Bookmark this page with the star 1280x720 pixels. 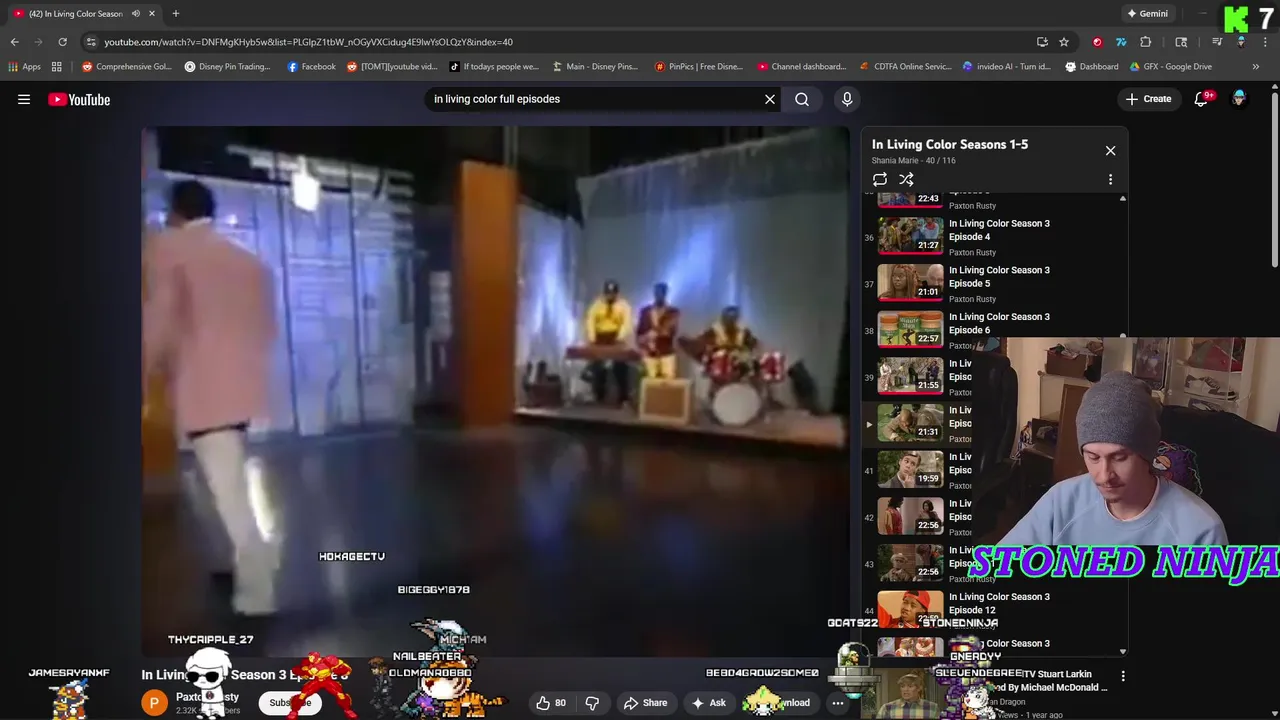(x=1064, y=42)
